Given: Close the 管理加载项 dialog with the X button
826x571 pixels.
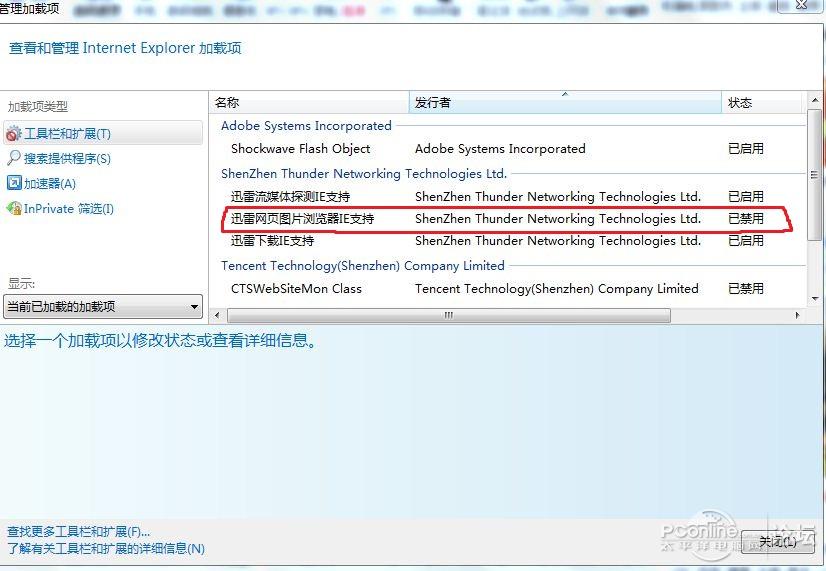Looking at the screenshot, I should [801, 5].
